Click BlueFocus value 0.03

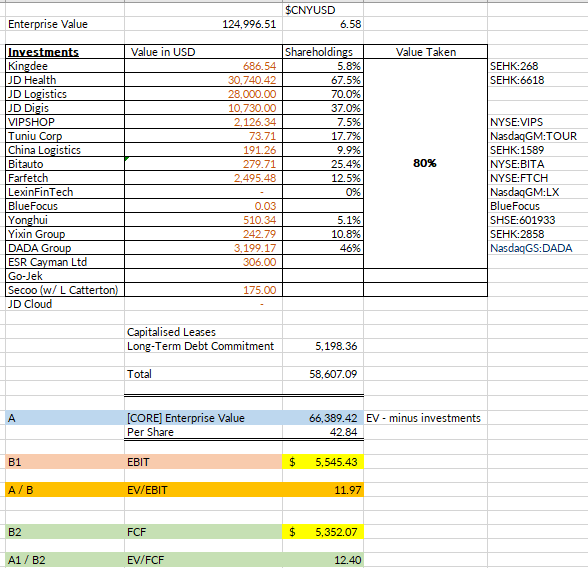point(203,206)
